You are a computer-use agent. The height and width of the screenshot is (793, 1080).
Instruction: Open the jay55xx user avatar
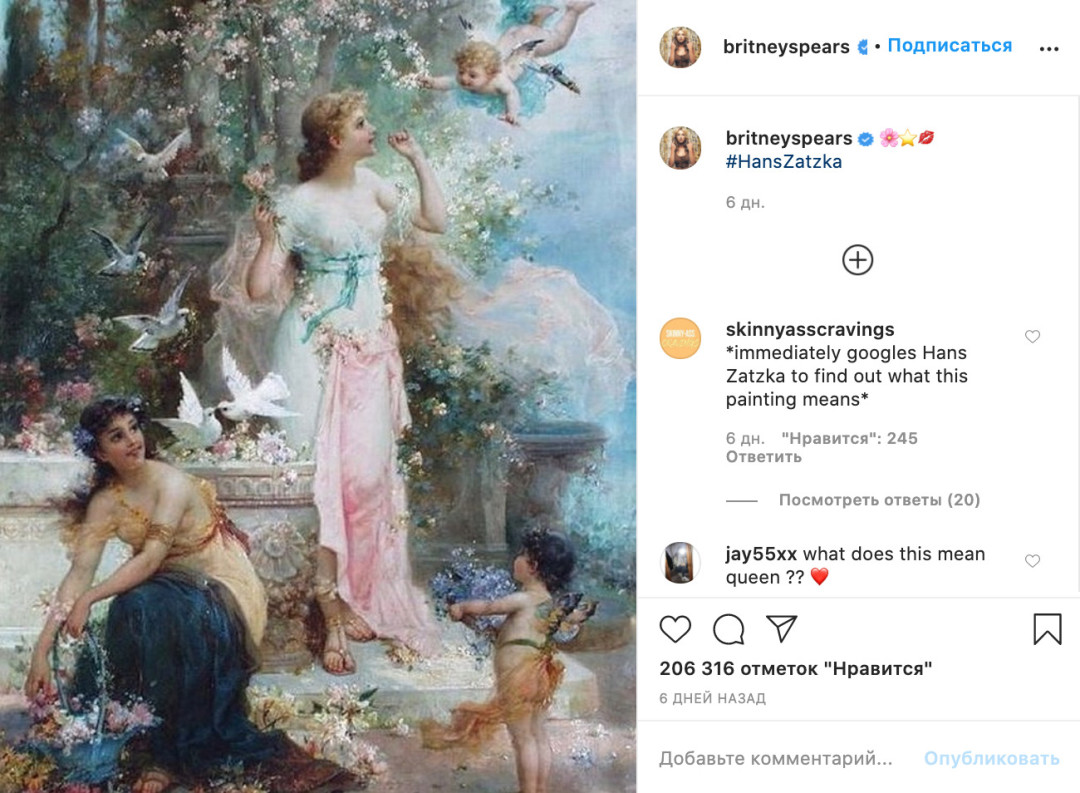680,563
